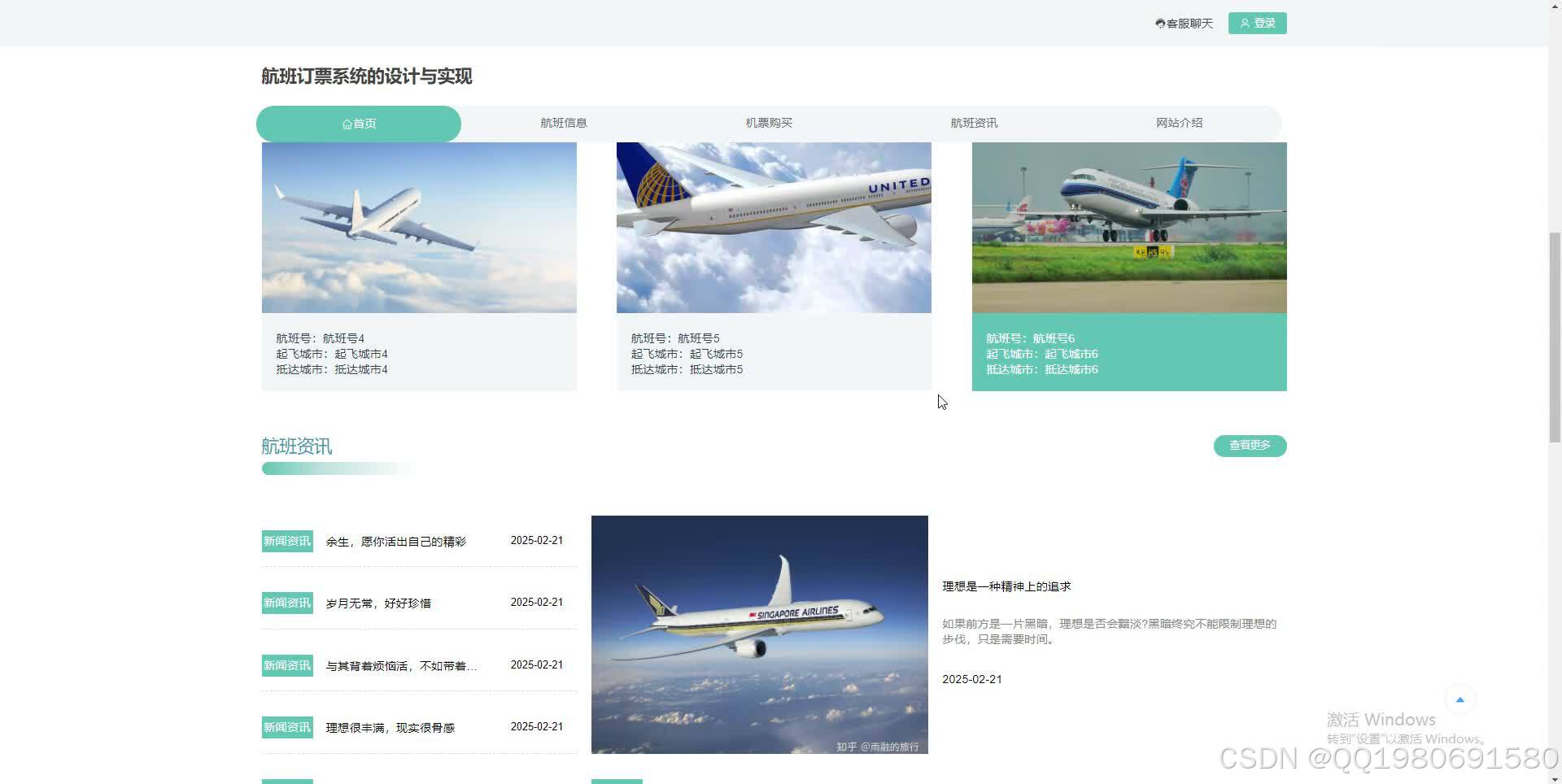Click the 航班资讯 section heading
This screenshot has width=1562, height=784.
coord(297,446)
